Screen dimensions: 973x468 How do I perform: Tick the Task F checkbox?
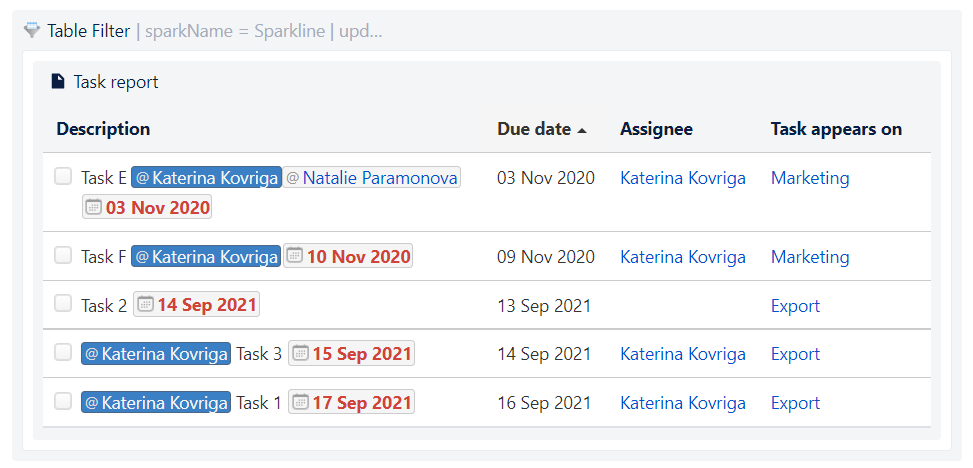[x=63, y=255]
